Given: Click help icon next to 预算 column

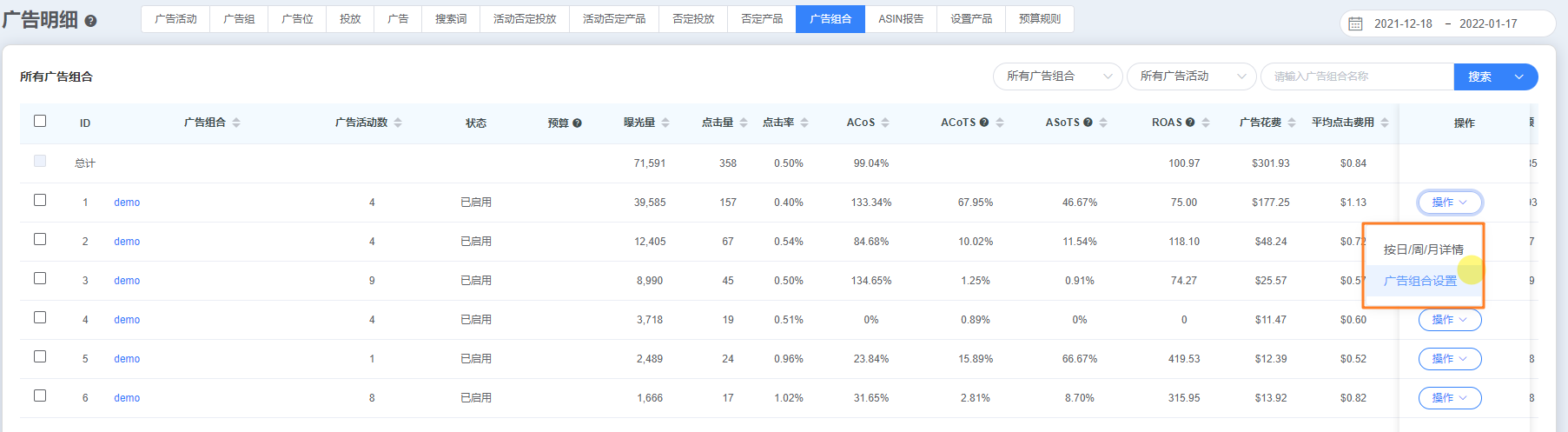Looking at the screenshot, I should point(577,123).
